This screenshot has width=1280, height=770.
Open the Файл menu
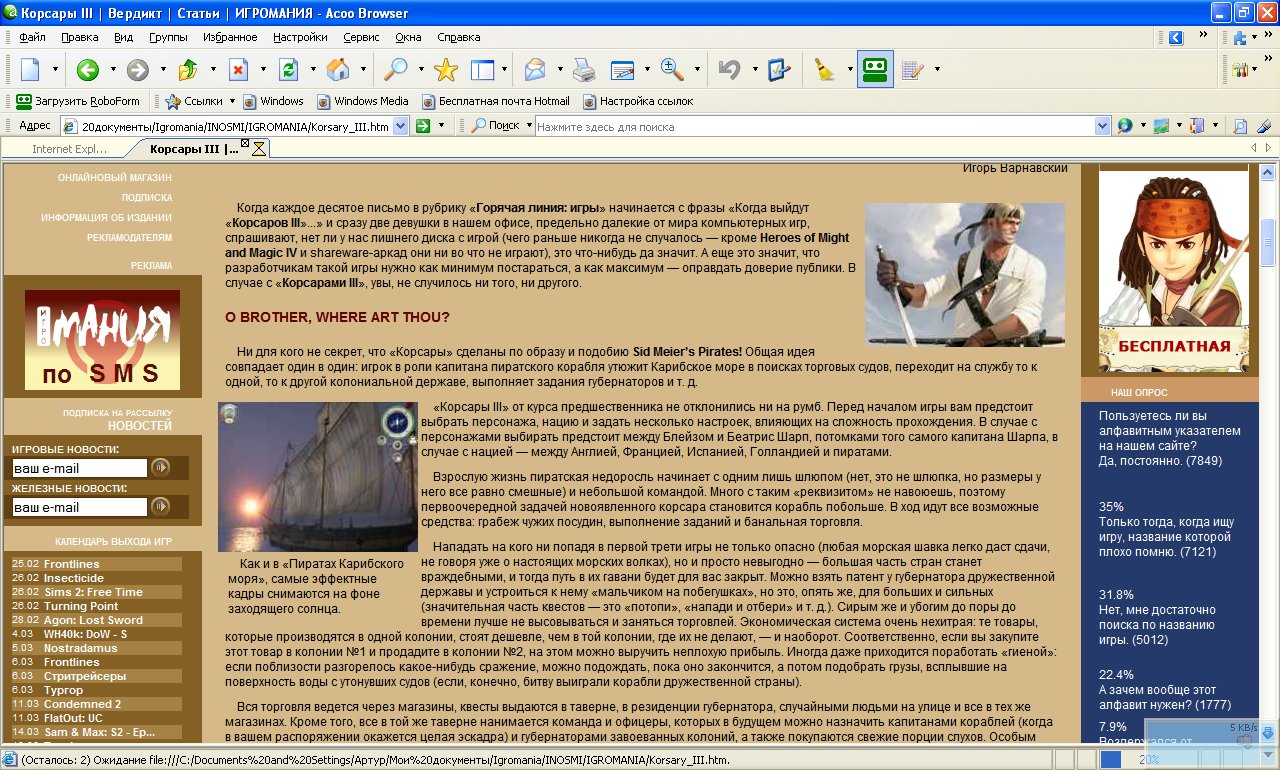tap(31, 37)
